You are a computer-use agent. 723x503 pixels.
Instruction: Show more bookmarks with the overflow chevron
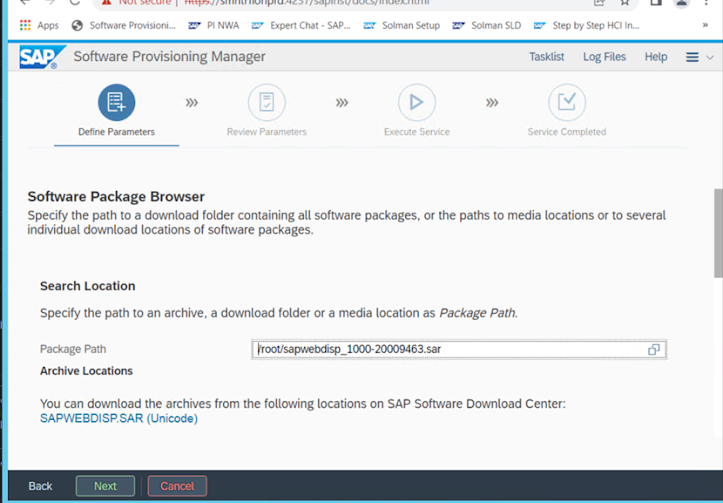705,25
